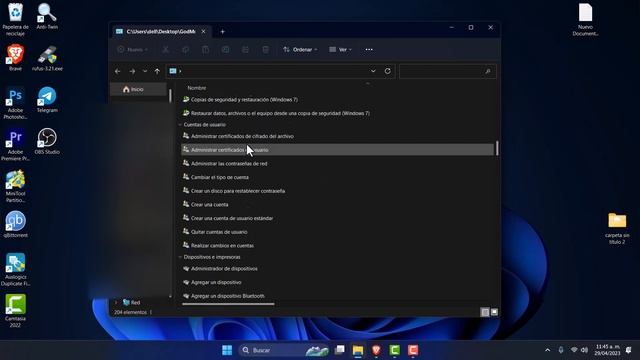
Task: Open the Telegram desktop shortcut
Action: 47,100
